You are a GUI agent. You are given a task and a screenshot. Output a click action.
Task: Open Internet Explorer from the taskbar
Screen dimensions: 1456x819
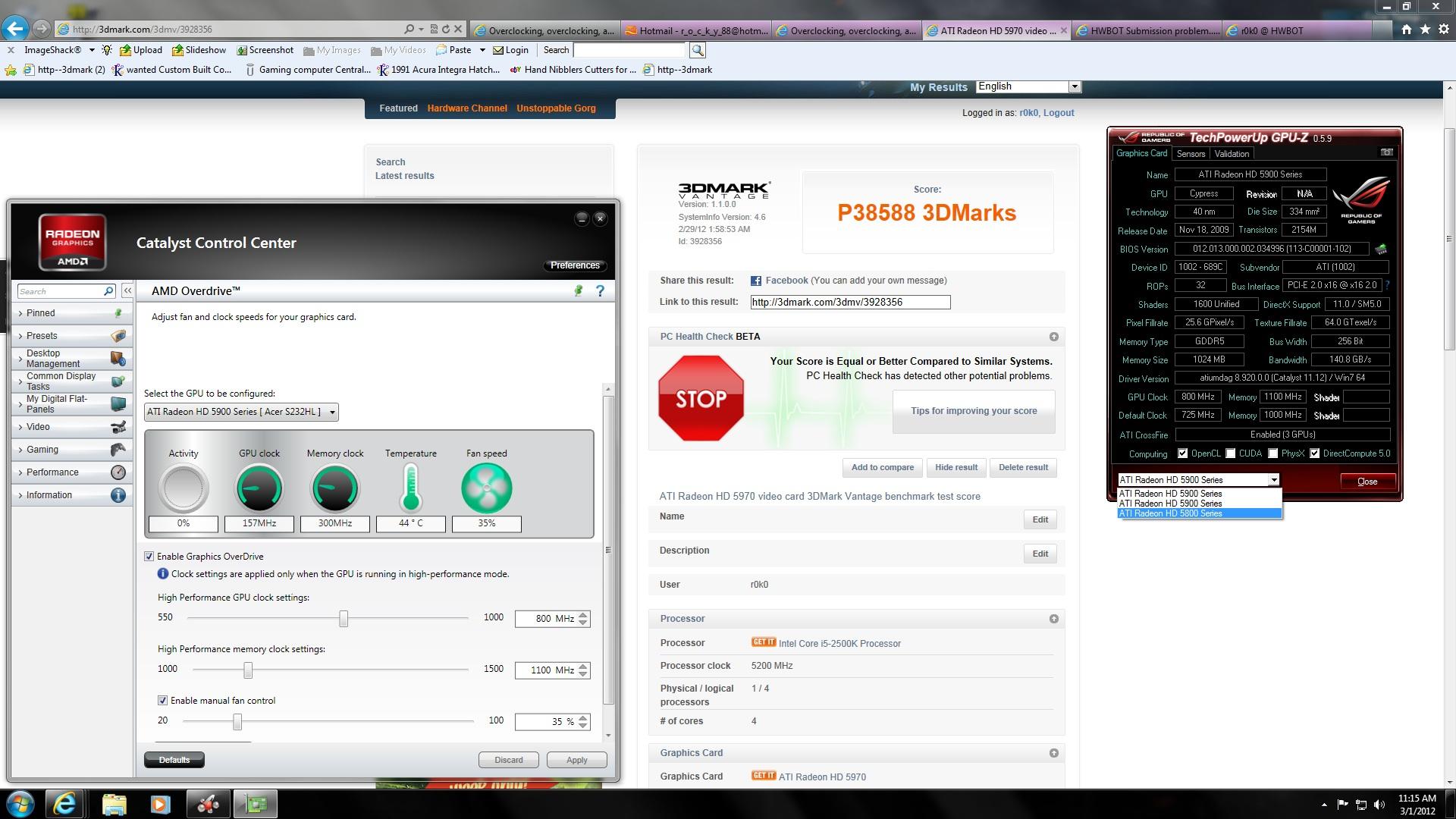click(x=65, y=804)
